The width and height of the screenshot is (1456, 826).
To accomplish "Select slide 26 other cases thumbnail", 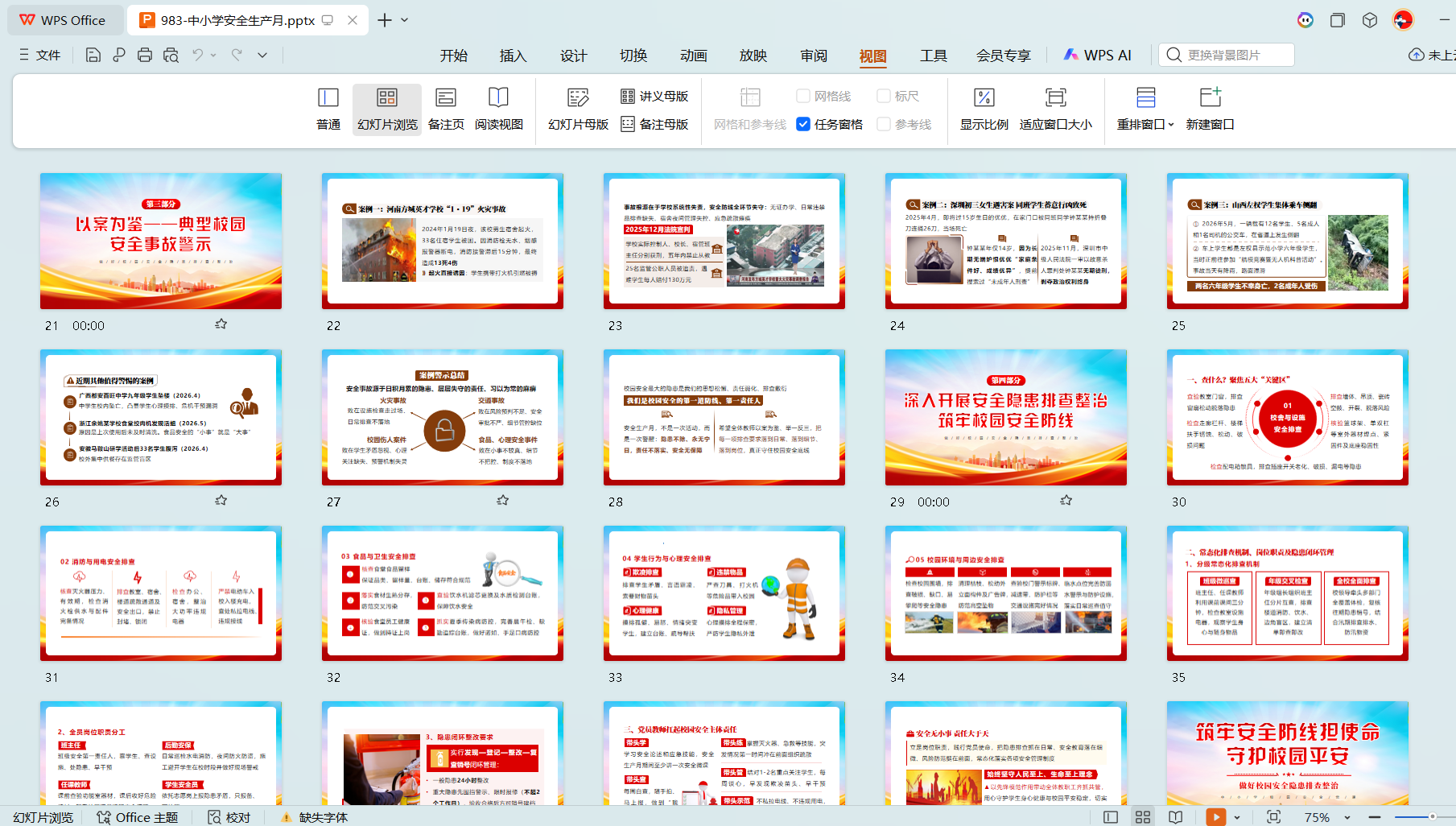I will pyautogui.click(x=161, y=417).
